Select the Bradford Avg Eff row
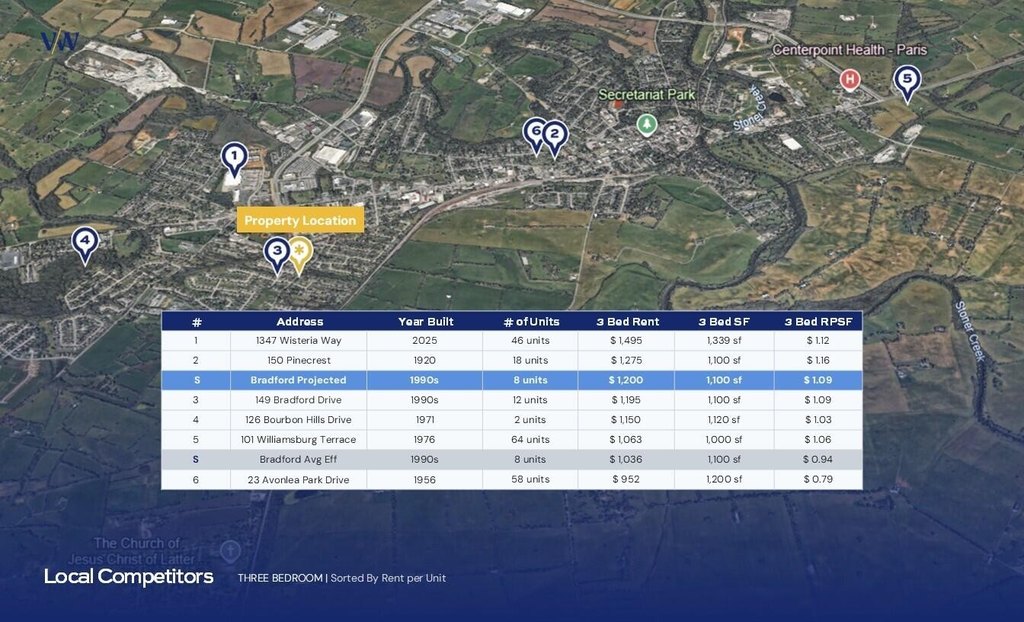 pyautogui.click(x=511, y=460)
